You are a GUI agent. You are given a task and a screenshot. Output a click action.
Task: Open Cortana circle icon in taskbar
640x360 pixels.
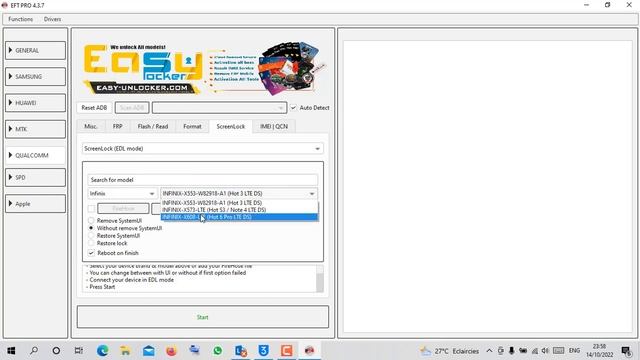[56, 351]
